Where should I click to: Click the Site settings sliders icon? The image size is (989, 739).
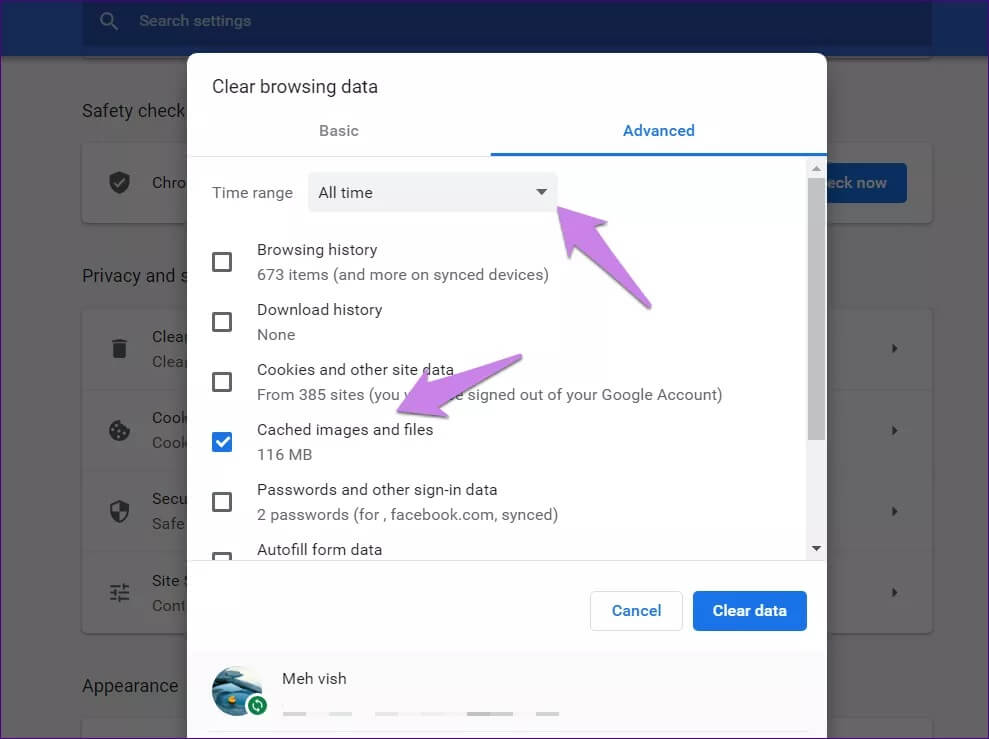tap(120, 593)
